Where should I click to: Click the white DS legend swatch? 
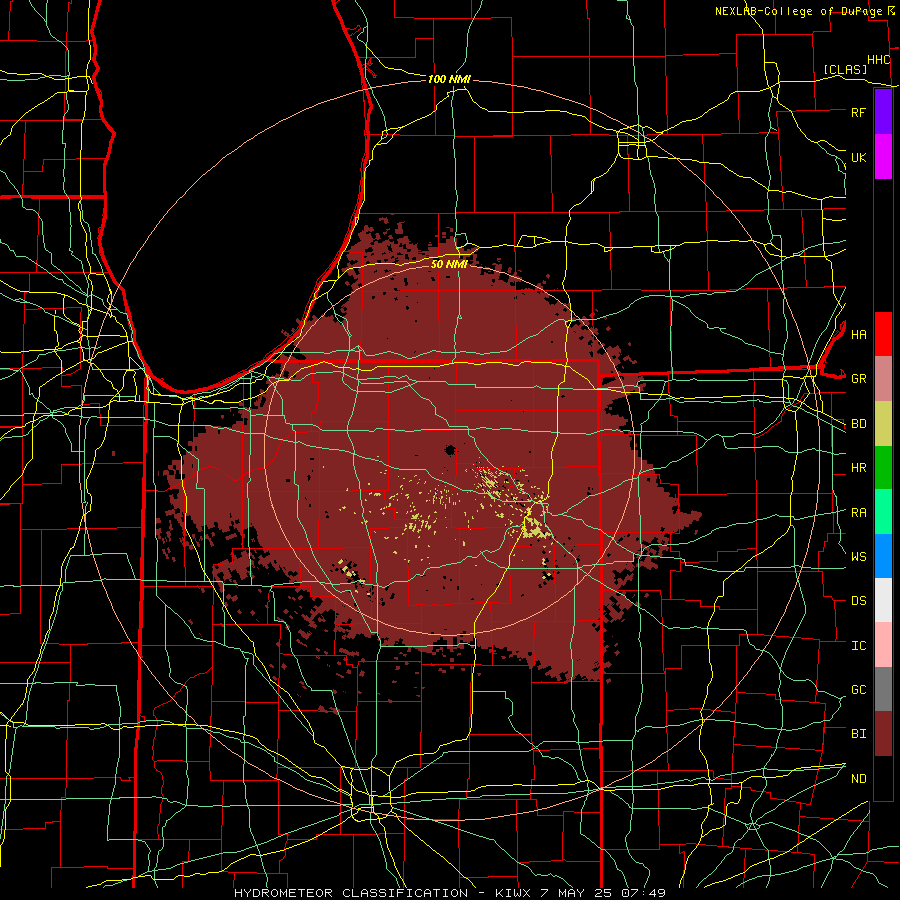[883, 600]
